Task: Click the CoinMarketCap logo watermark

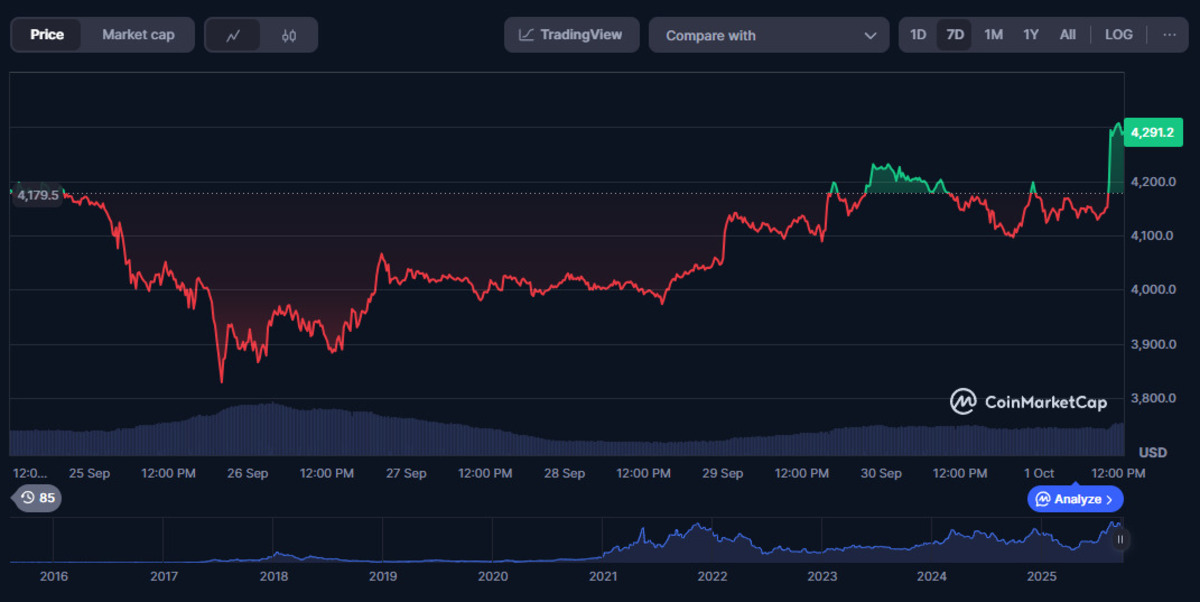Action: coord(1029,402)
